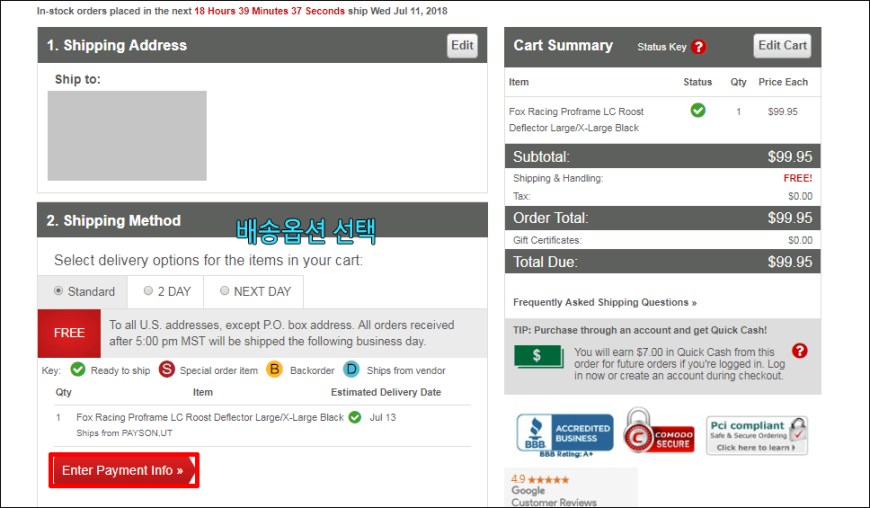Click the Status Key red question mark icon

[x=699, y=47]
